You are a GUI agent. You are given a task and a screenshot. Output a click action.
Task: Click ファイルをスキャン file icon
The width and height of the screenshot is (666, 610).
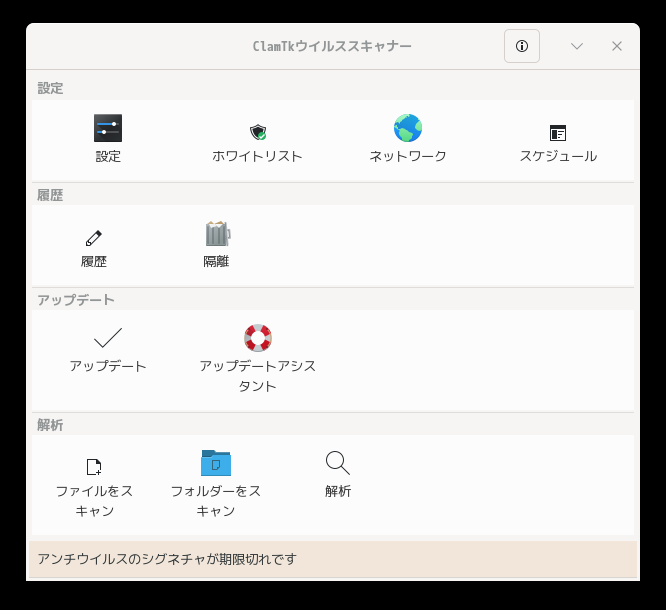click(x=94, y=467)
